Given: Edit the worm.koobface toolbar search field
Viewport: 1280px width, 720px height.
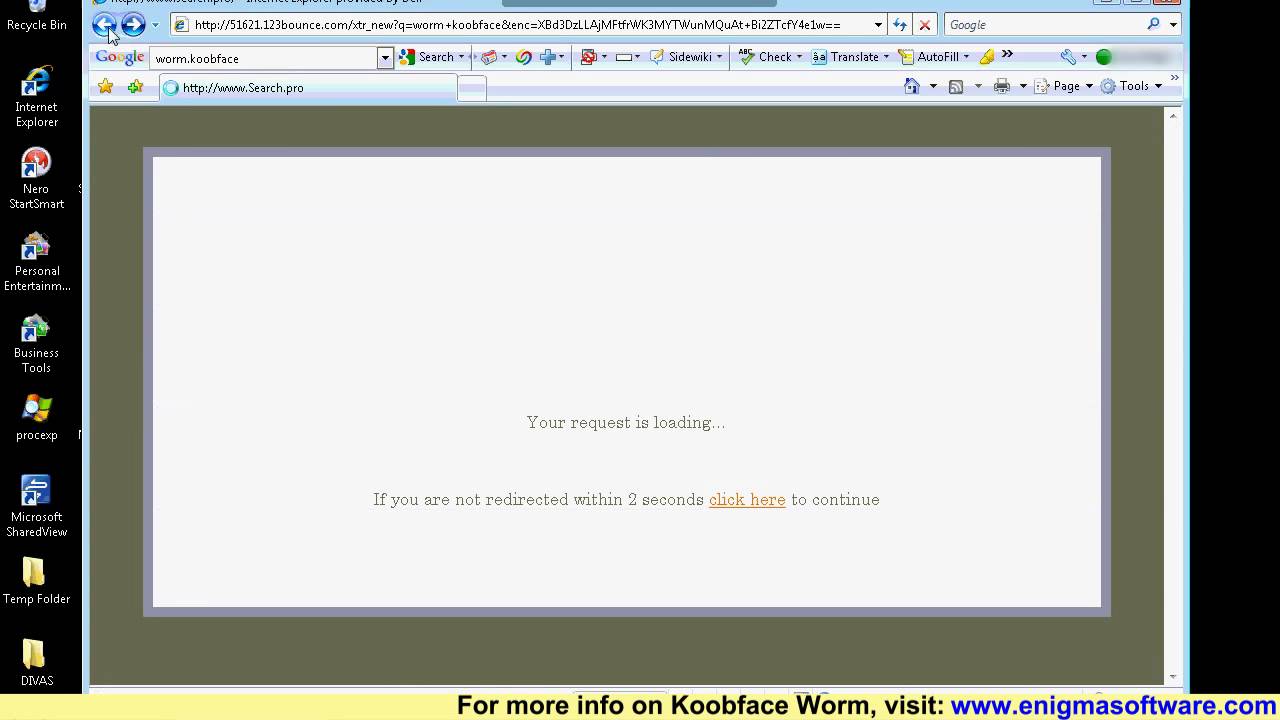Looking at the screenshot, I should pos(264,58).
